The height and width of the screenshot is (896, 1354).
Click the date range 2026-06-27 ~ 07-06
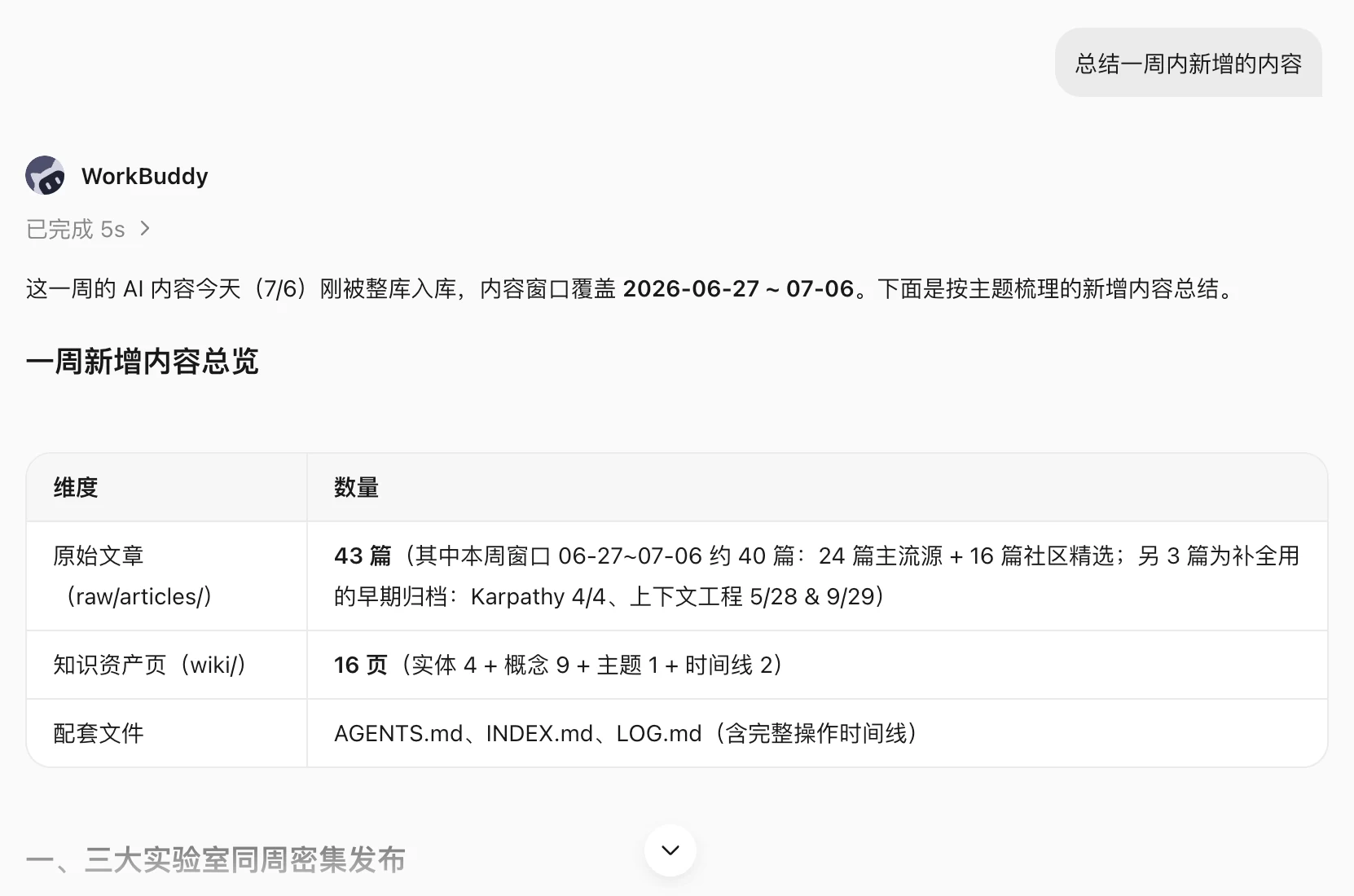coord(738,288)
